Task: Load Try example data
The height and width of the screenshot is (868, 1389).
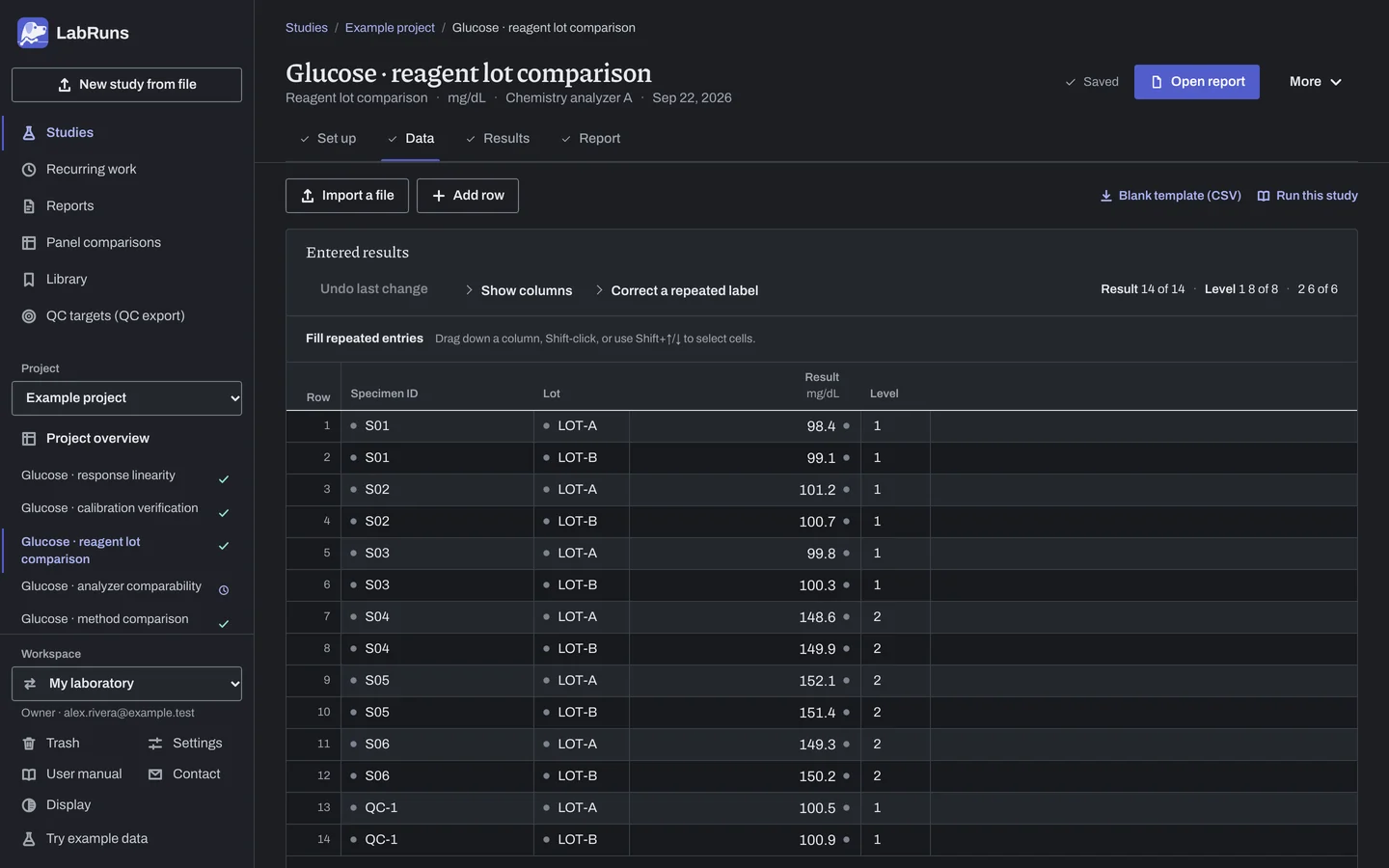Action: (85, 839)
